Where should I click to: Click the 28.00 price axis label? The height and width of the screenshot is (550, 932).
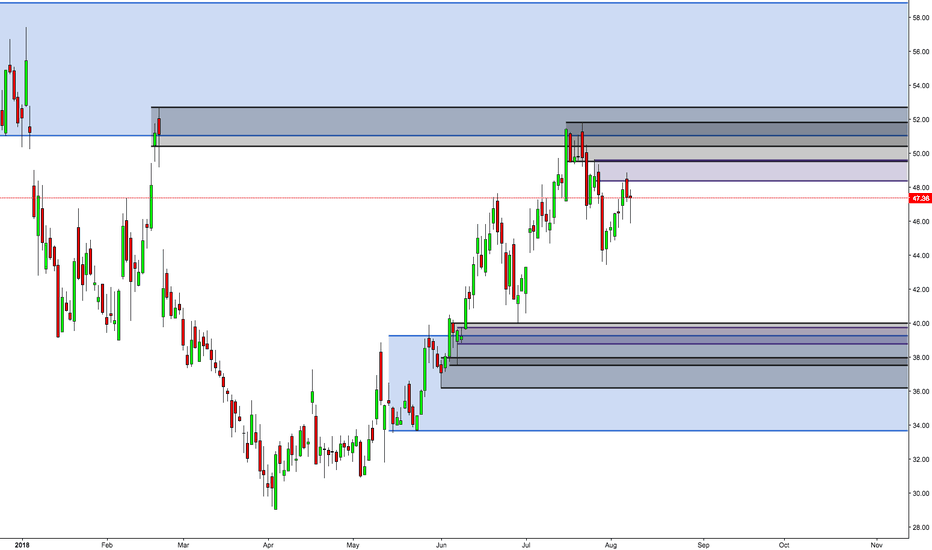coord(921,527)
